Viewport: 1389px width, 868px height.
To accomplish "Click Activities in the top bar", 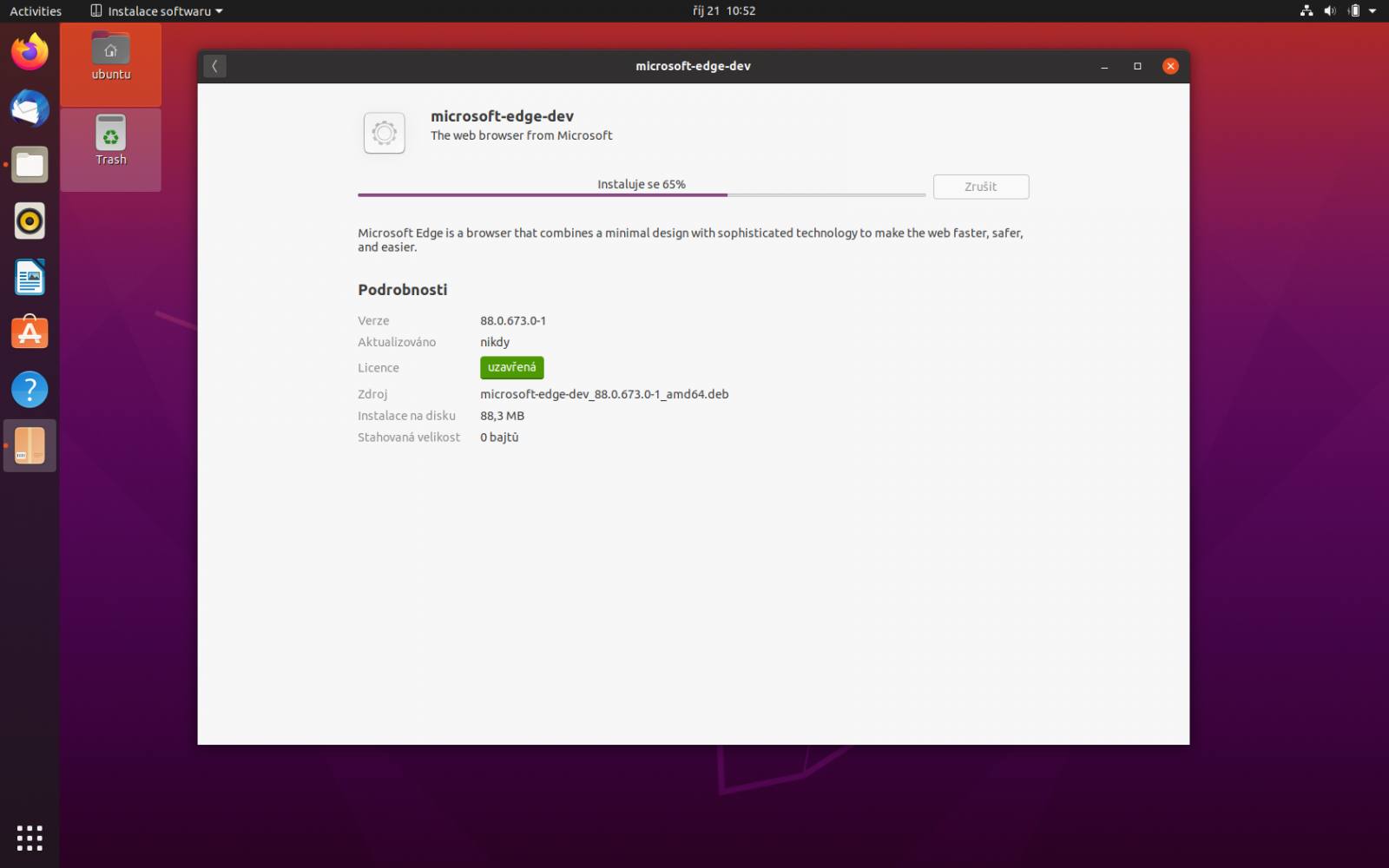I will [36, 11].
